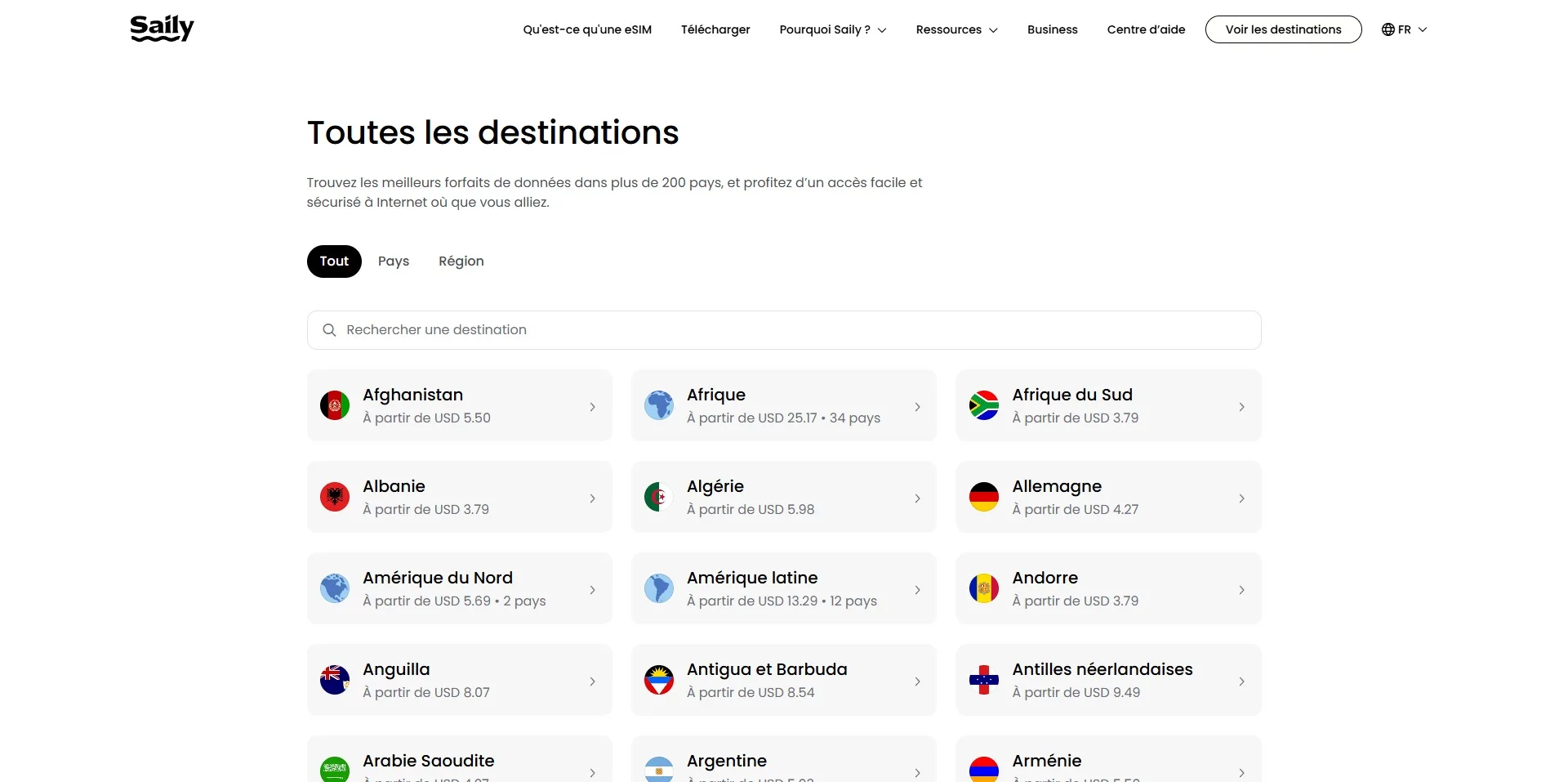The width and height of the screenshot is (1568, 782).
Task: Click the chevron on Albanie card
Action: (593, 498)
